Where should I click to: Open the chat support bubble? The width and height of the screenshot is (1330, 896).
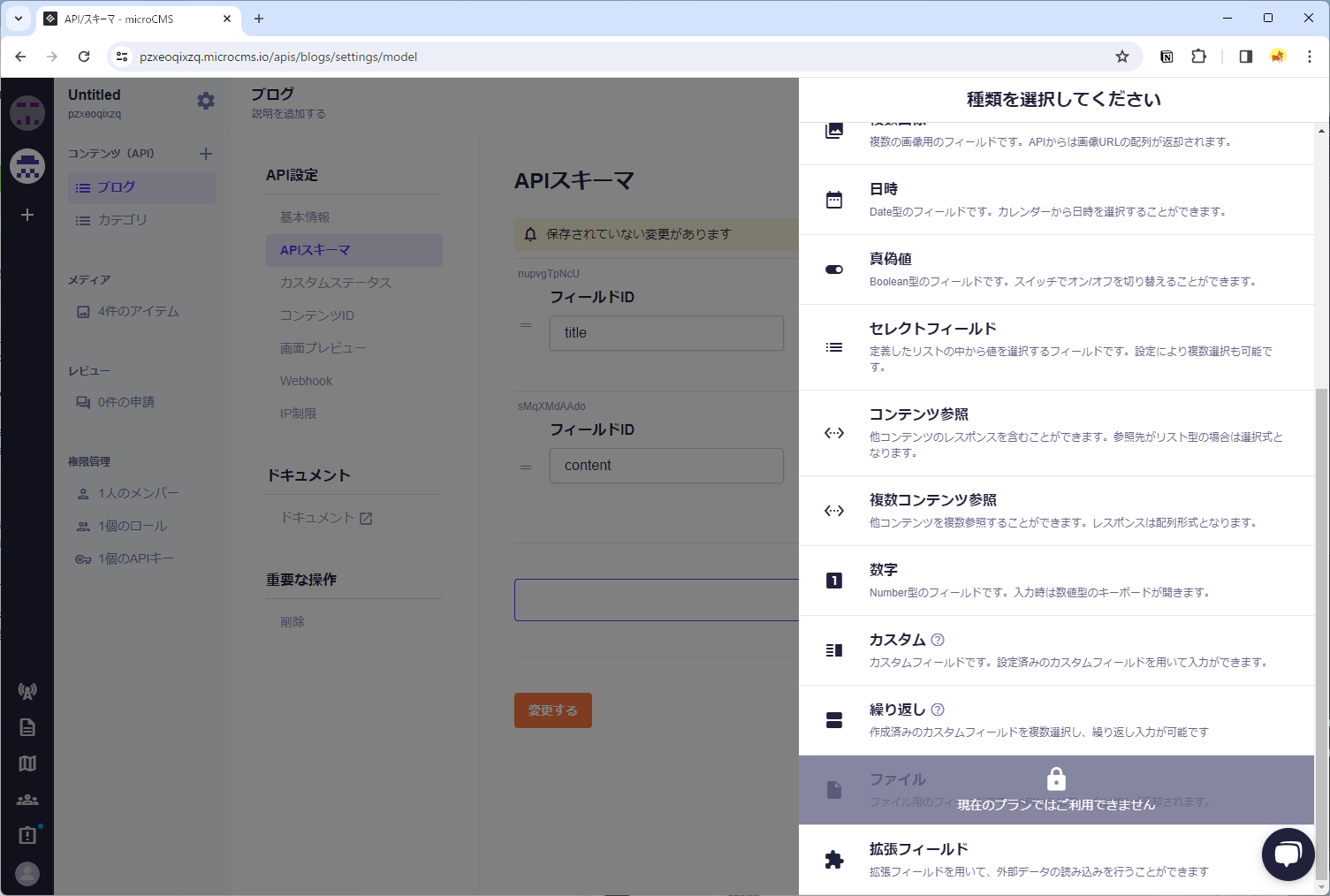click(1288, 854)
